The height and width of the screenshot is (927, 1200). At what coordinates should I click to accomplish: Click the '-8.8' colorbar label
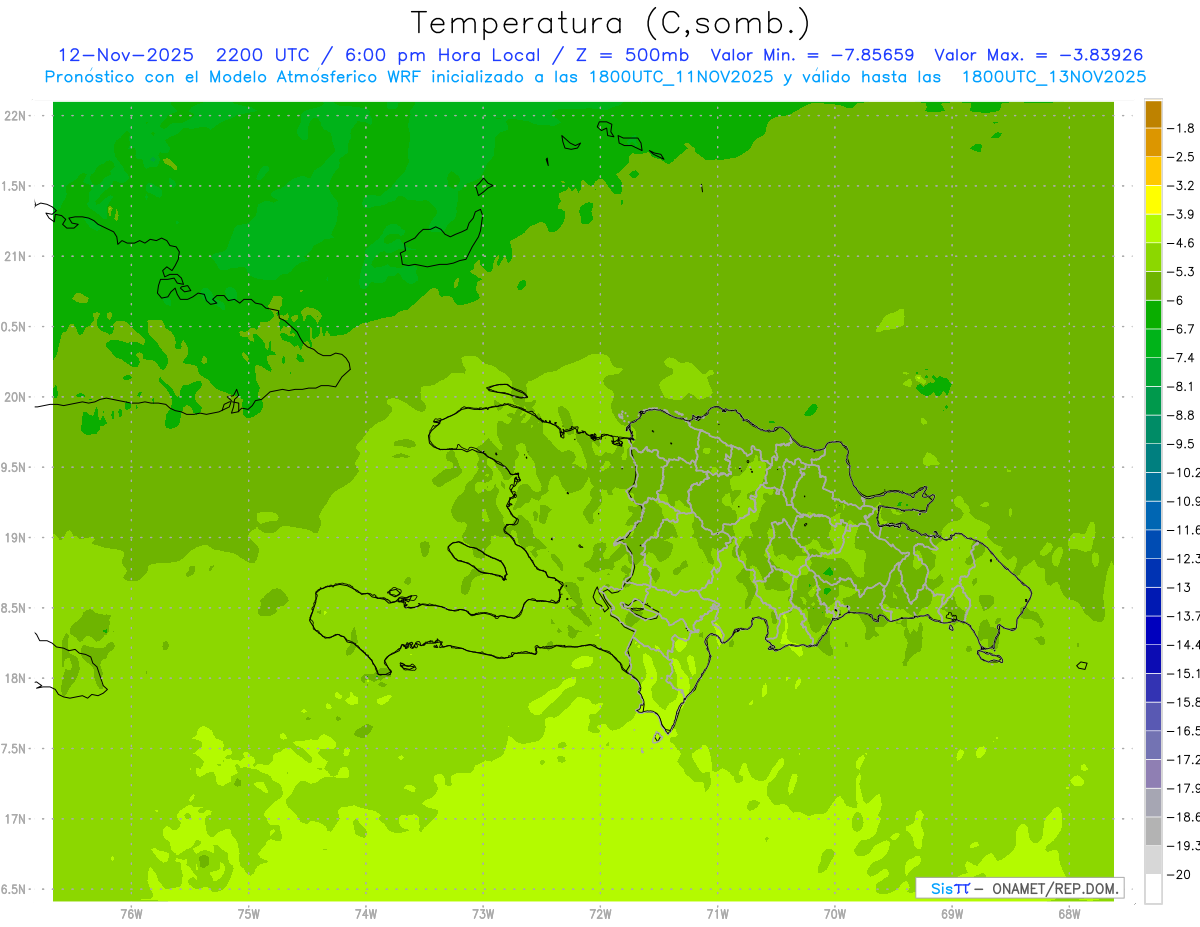[1181, 415]
